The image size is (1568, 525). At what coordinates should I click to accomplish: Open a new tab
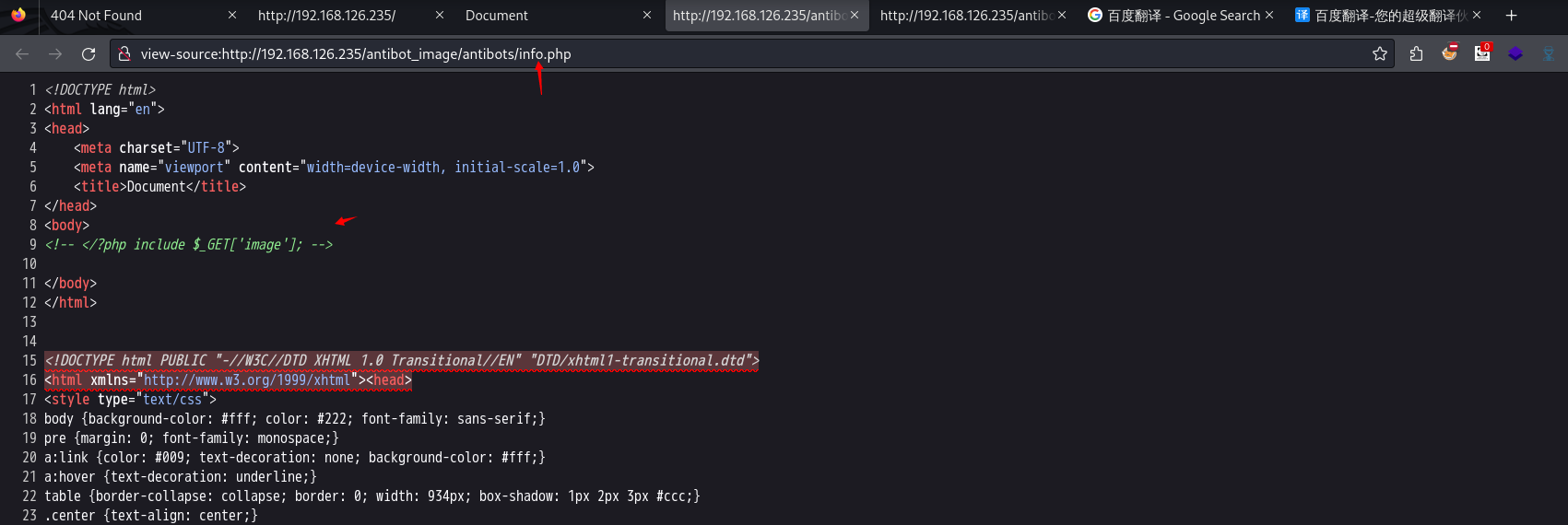click(x=1511, y=16)
